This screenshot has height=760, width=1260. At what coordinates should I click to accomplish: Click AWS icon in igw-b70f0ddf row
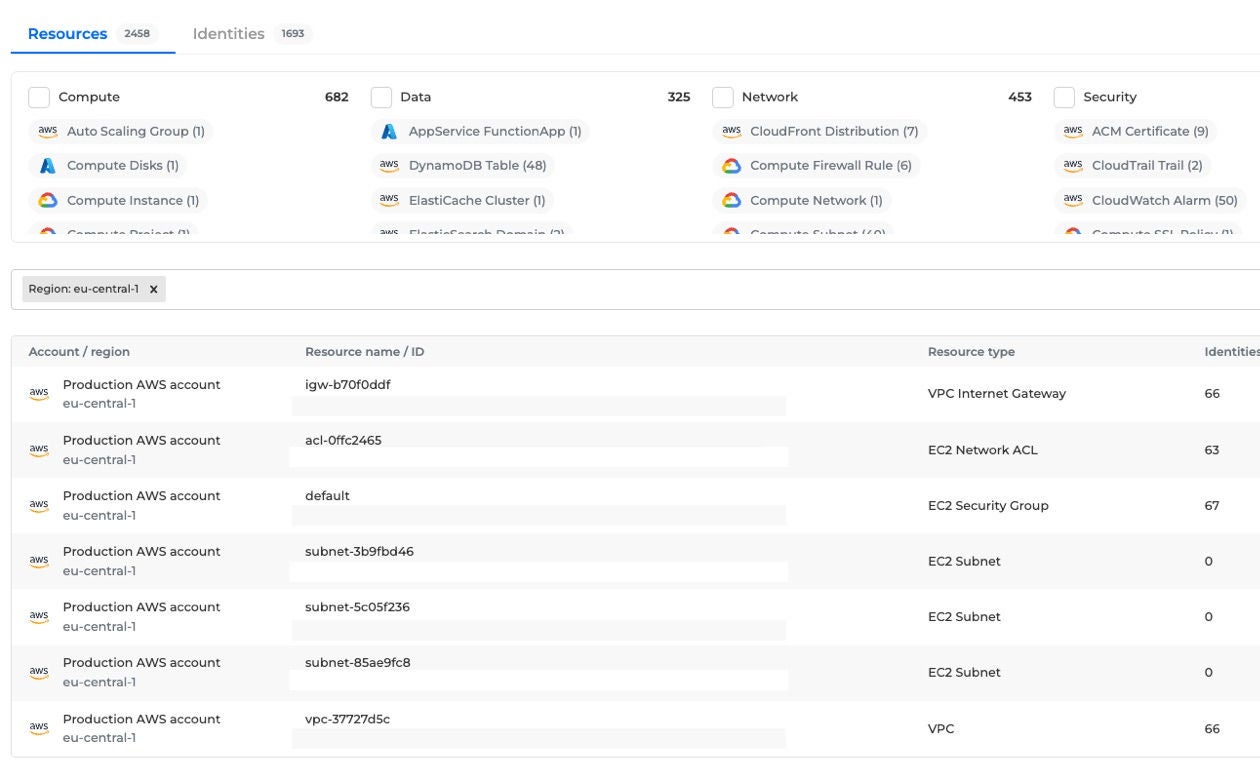tap(39, 394)
